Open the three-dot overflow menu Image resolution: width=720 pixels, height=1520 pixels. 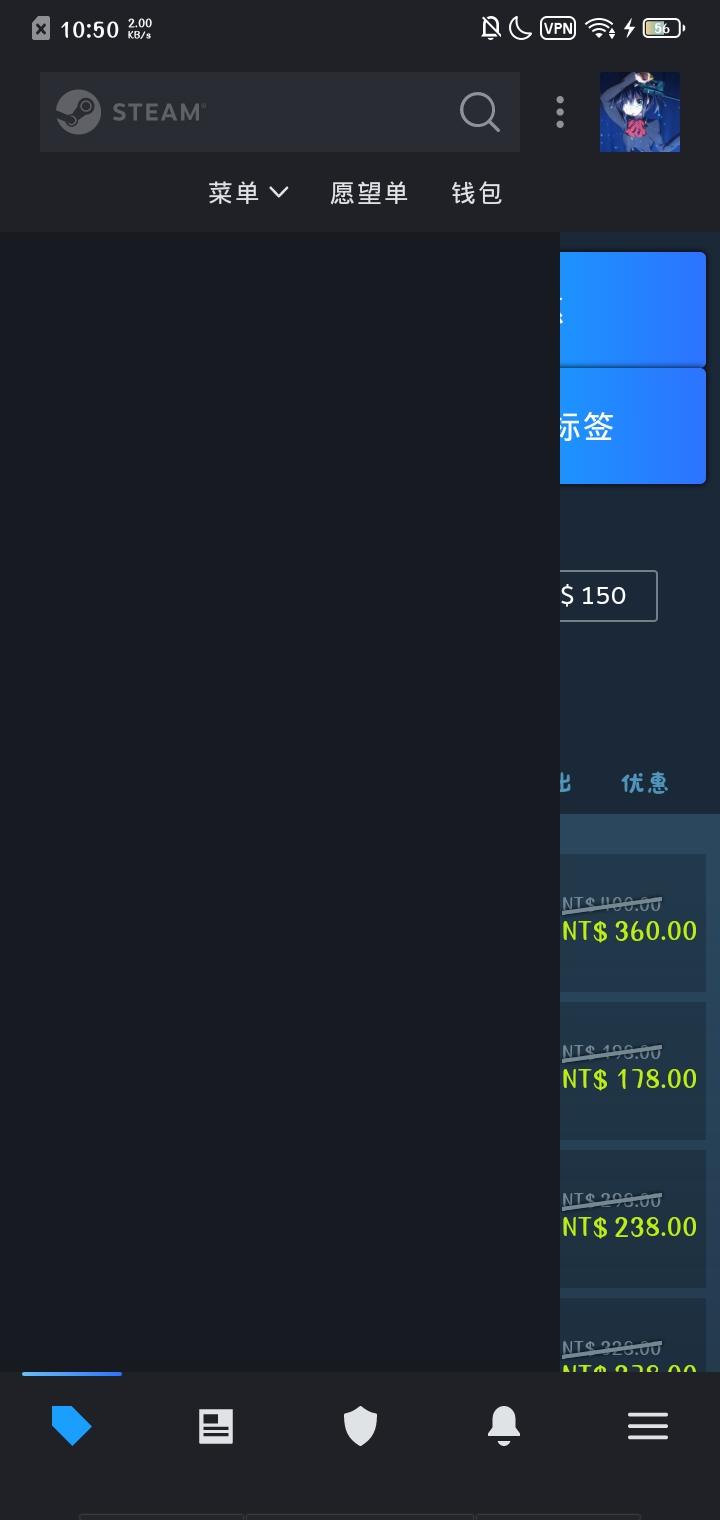click(x=560, y=112)
